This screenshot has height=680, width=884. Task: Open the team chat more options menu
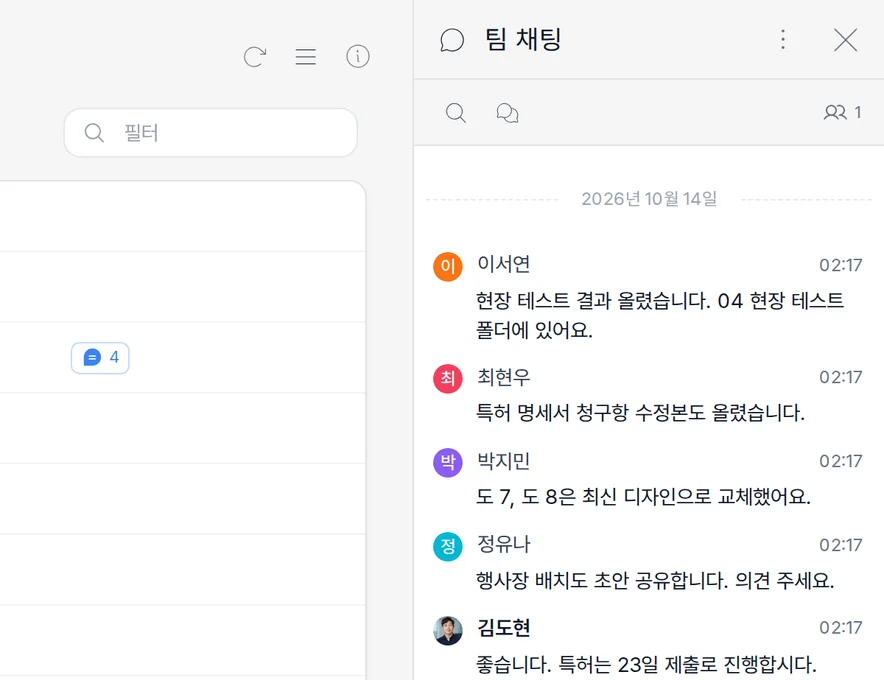pyautogui.click(x=783, y=39)
